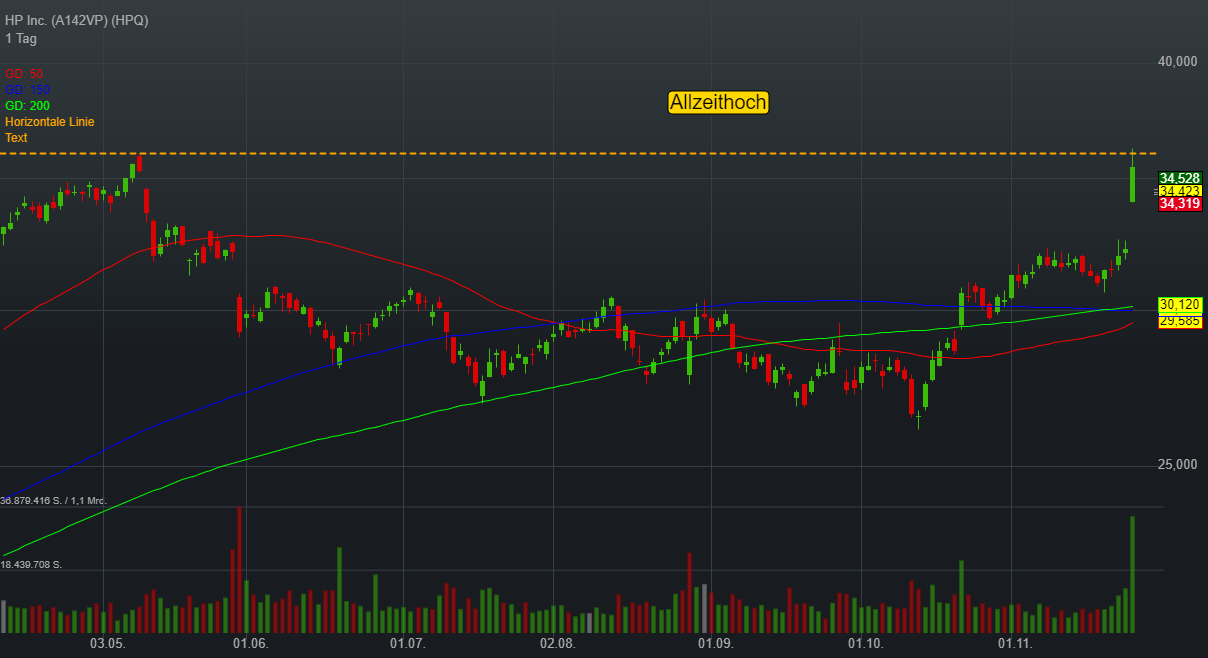Click the "01.07." date axis label
The height and width of the screenshot is (658, 1208).
pyautogui.click(x=408, y=644)
